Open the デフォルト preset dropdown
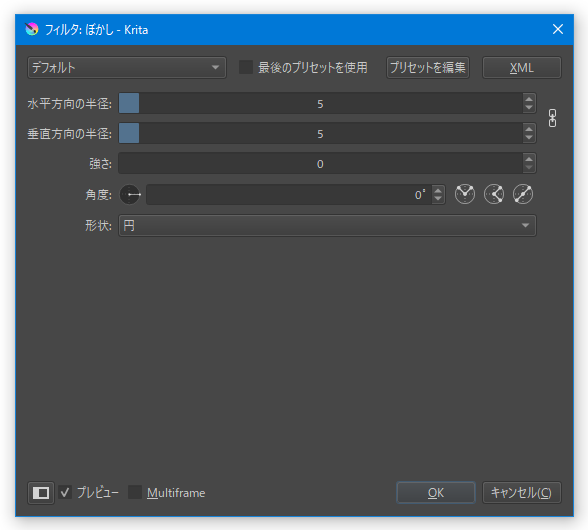This screenshot has height=530, width=588. (x=127, y=68)
